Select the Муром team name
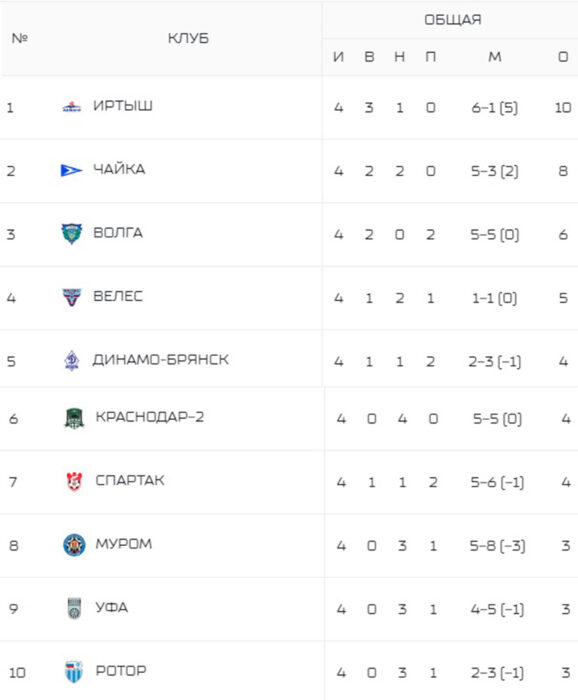This screenshot has width=578, height=700. tap(124, 544)
